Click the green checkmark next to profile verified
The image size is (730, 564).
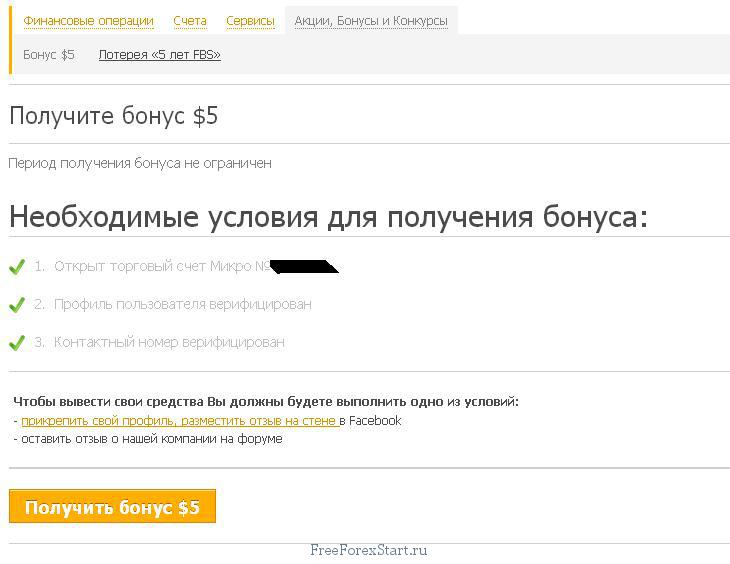pos(16,304)
